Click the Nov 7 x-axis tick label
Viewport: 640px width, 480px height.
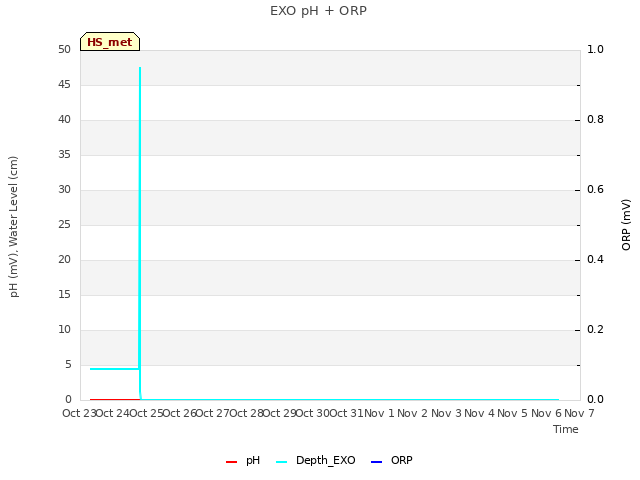pyautogui.click(x=579, y=413)
